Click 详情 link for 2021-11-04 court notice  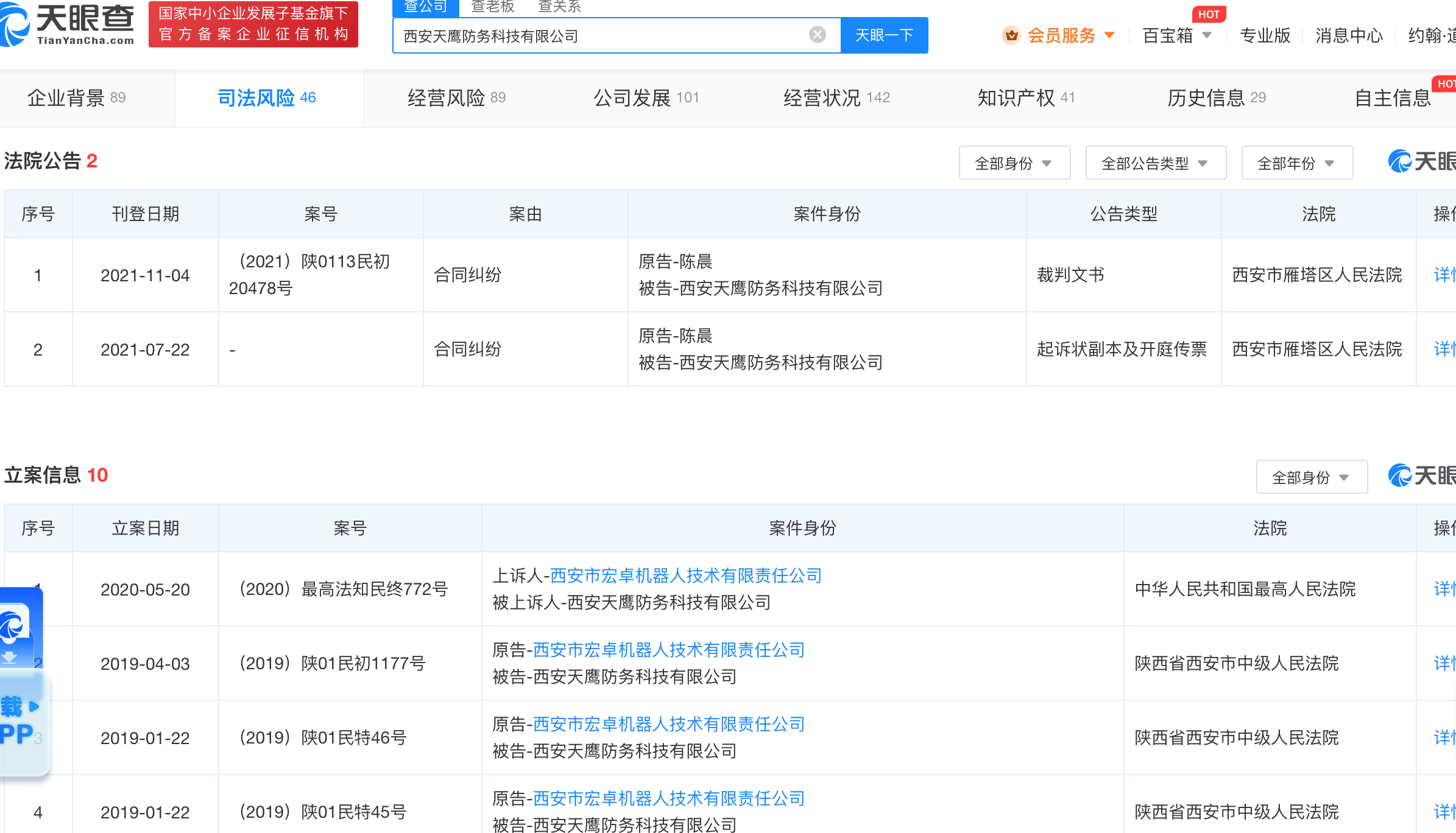point(1444,275)
